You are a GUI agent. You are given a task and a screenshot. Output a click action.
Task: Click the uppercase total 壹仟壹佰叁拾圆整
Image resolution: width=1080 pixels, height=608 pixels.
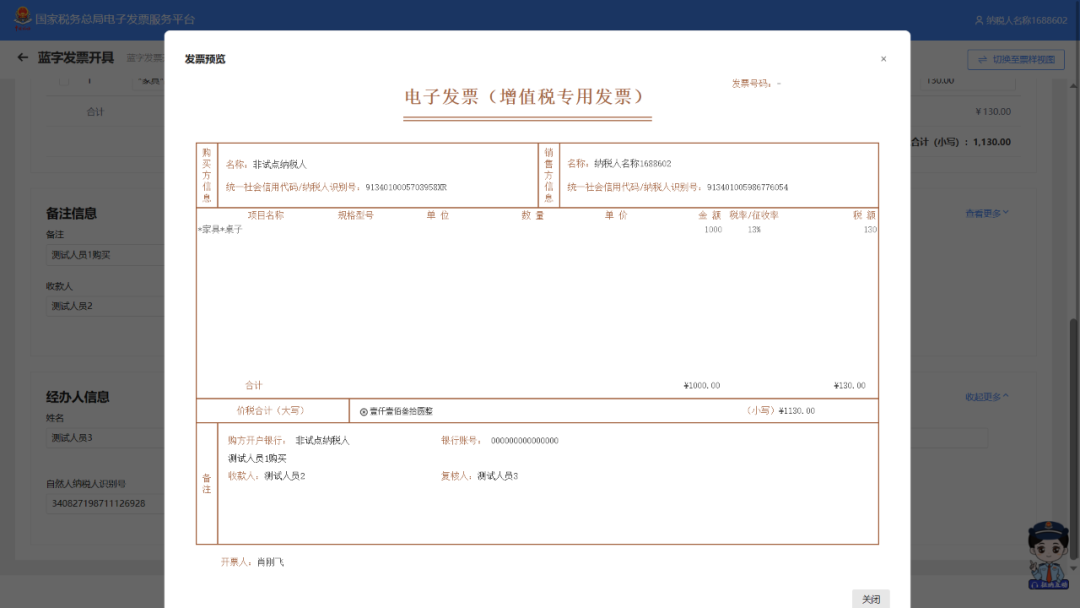point(402,412)
